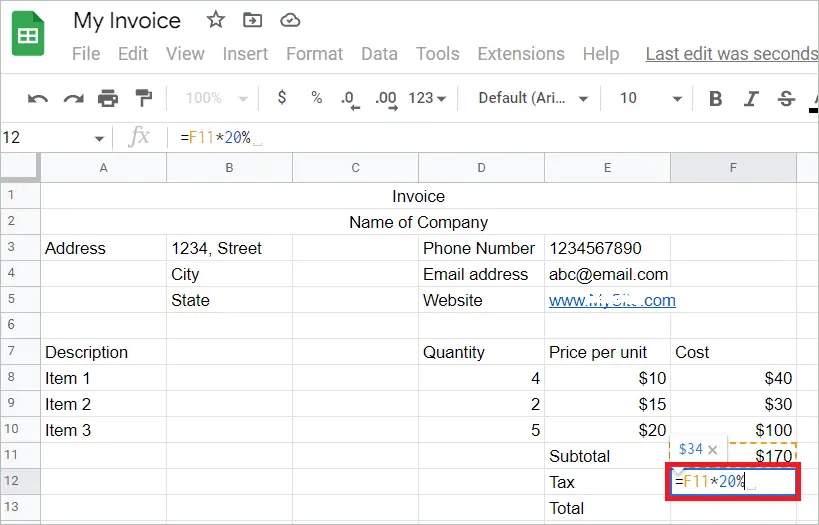819x525 pixels.
Task: Select the 1234567890 cell
Action: [607, 248]
